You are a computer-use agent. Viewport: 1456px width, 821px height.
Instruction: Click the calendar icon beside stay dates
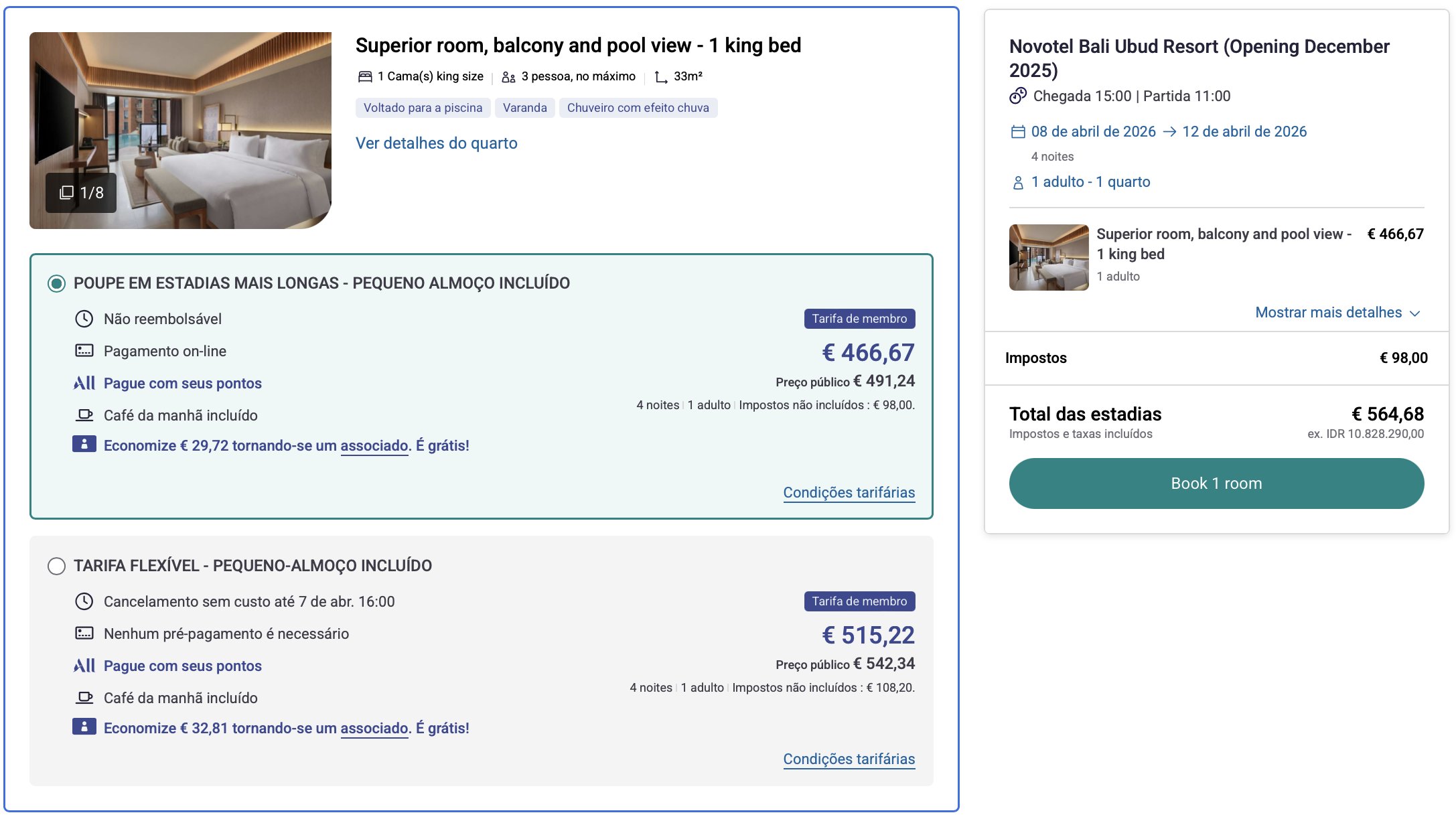point(1018,132)
